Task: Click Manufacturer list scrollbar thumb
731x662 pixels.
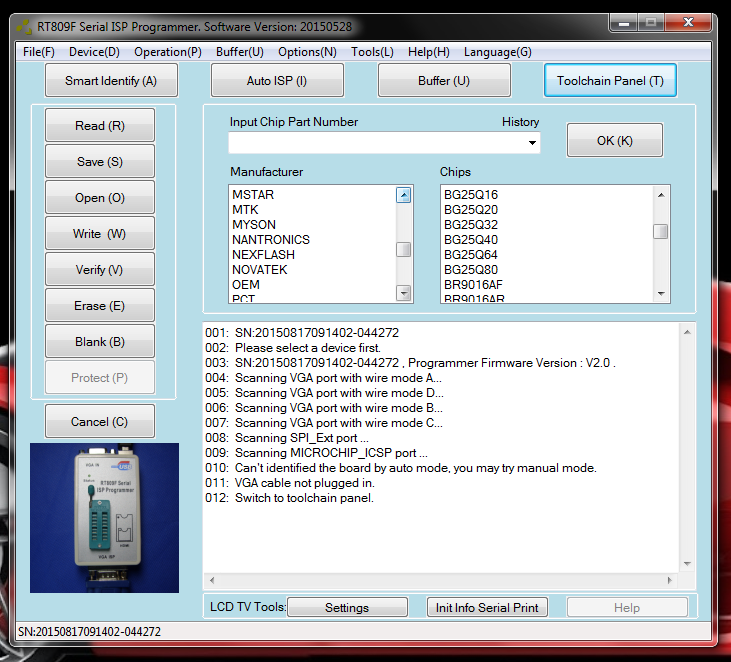Action: pos(403,249)
